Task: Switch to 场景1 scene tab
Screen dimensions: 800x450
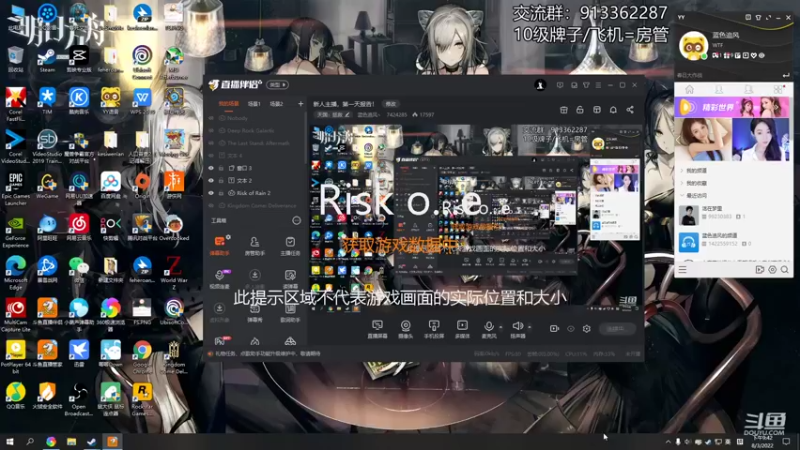Action: (x=254, y=104)
